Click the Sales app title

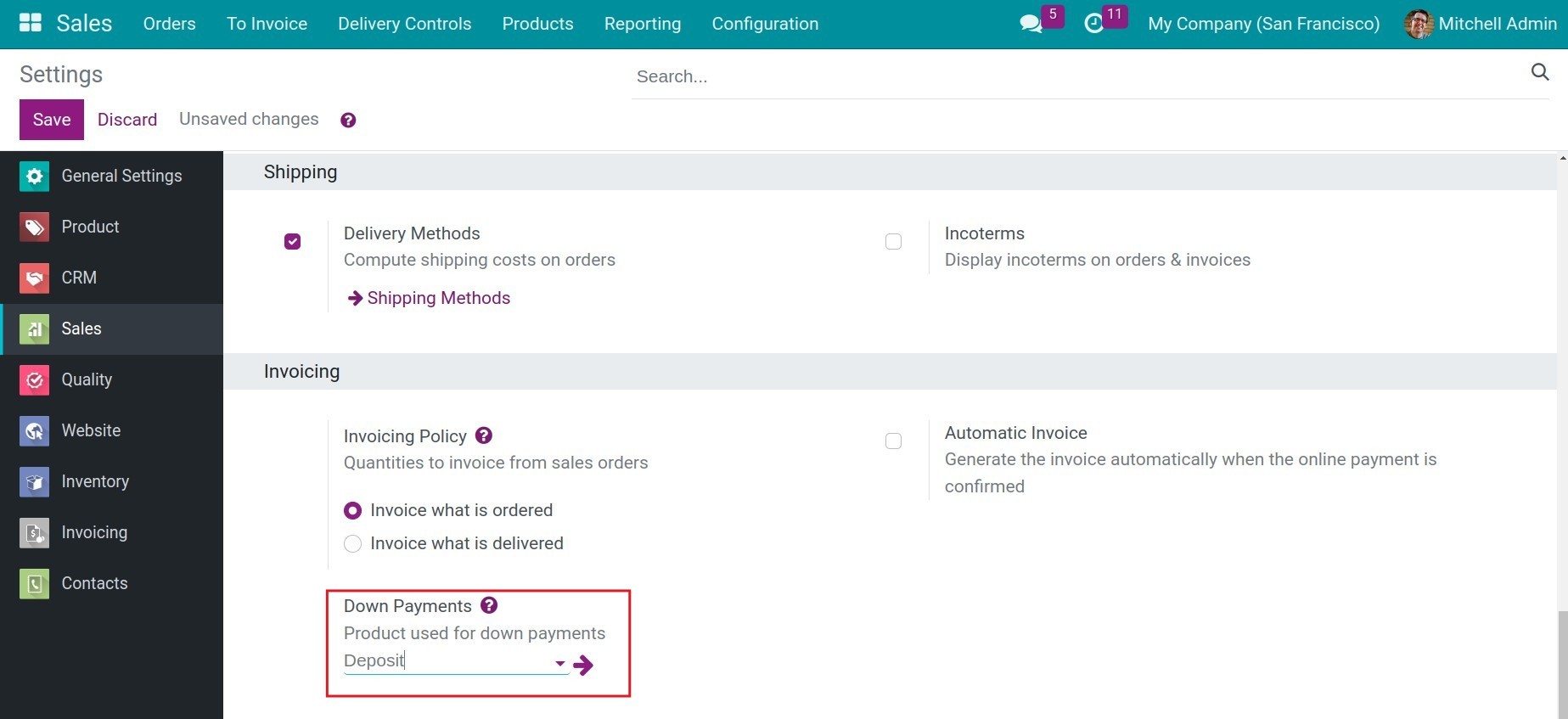[x=84, y=24]
